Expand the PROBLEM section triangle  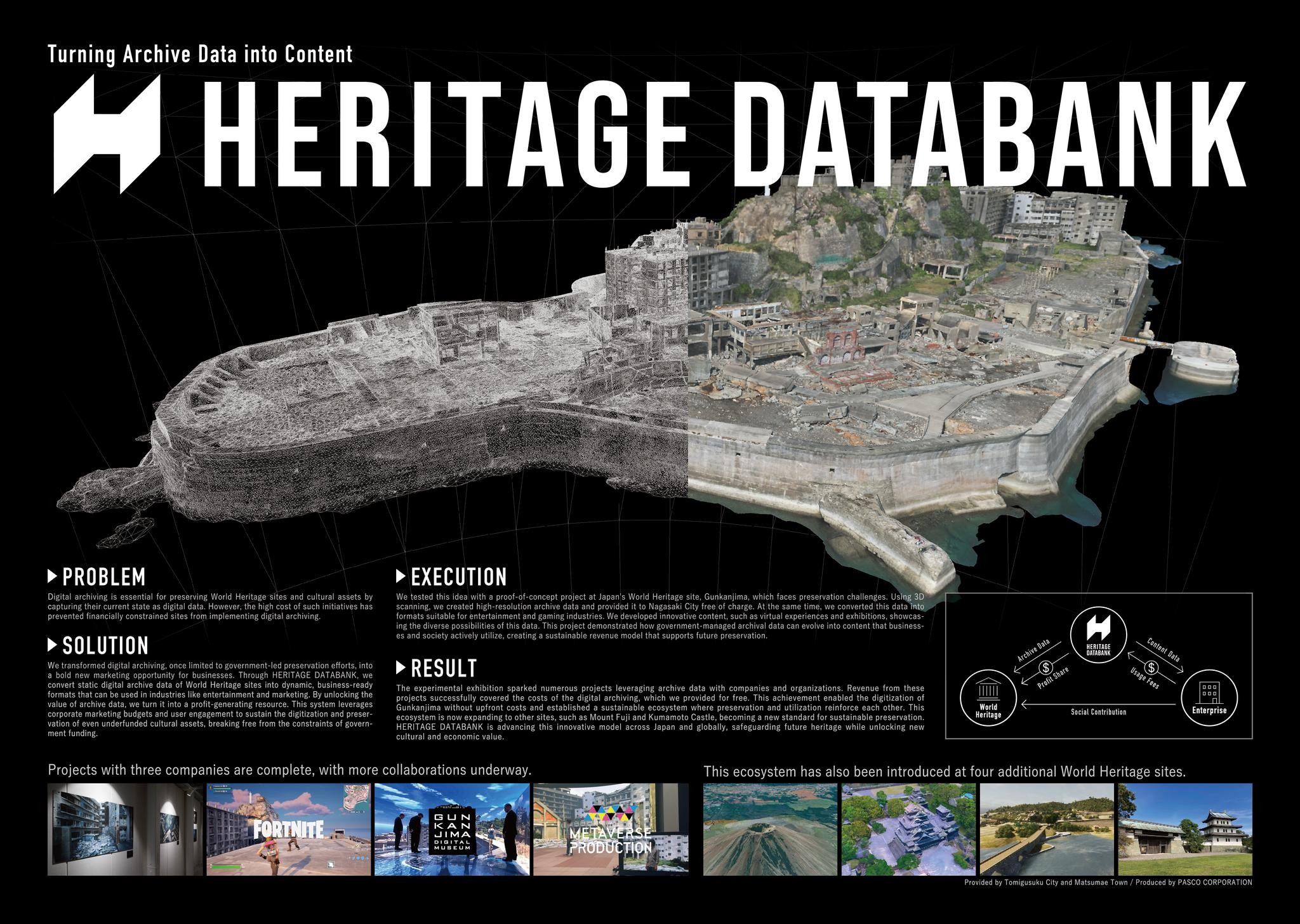coord(53,577)
